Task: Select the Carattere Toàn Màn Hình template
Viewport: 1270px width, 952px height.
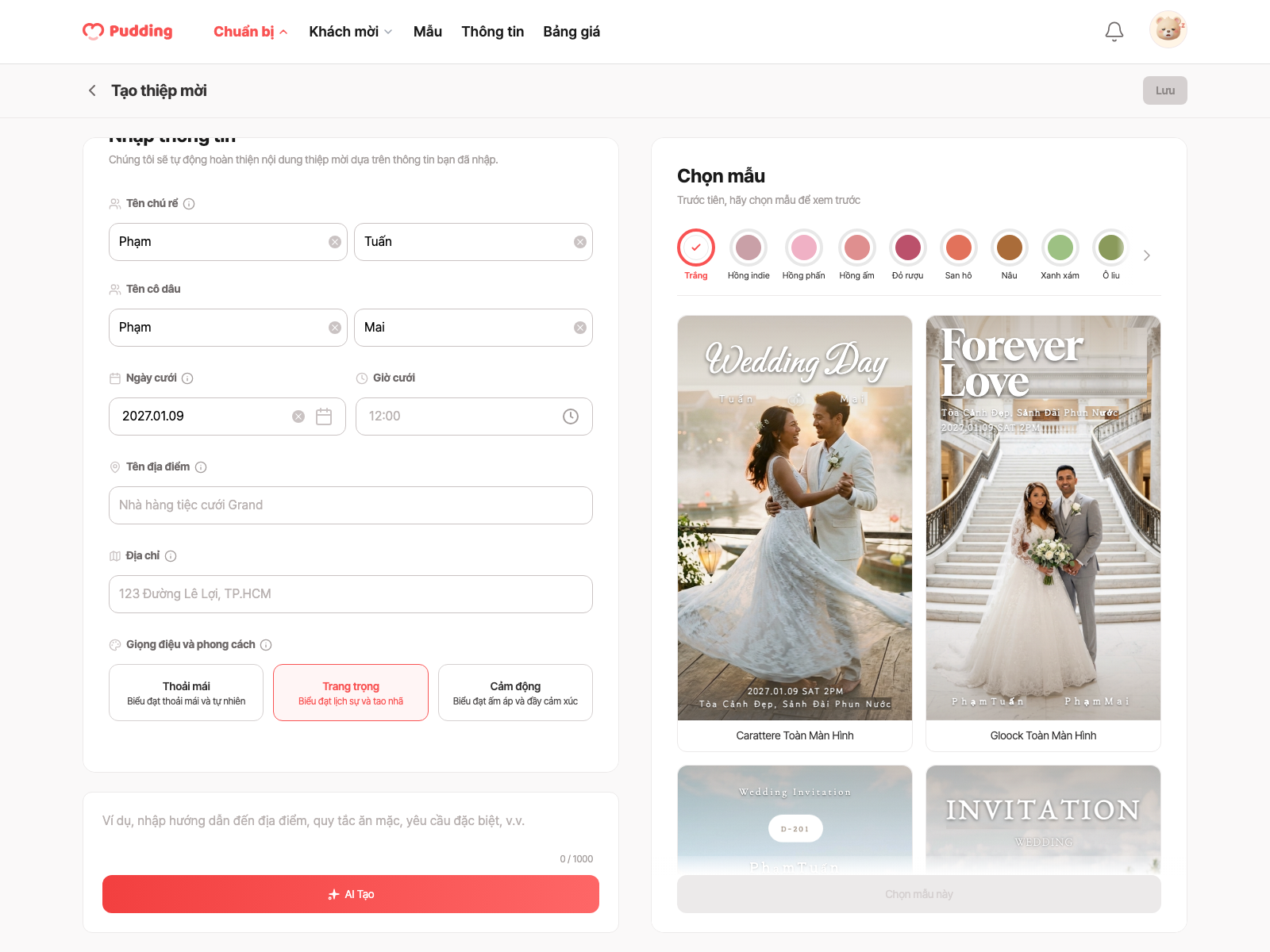Action: [x=795, y=533]
